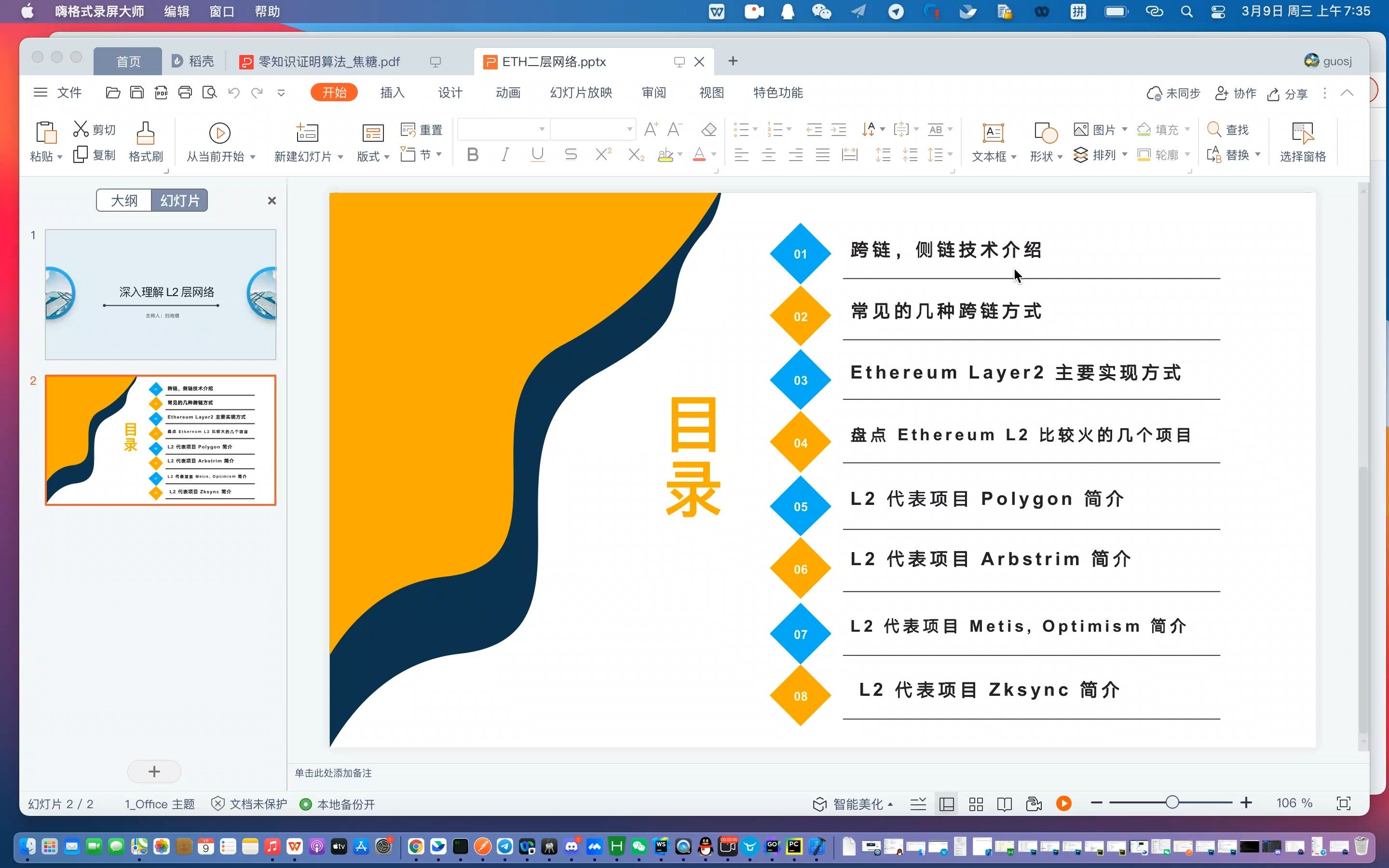Expand the Text Box (文本框) dropdown
The image size is (1389, 868).
coord(1014,157)
